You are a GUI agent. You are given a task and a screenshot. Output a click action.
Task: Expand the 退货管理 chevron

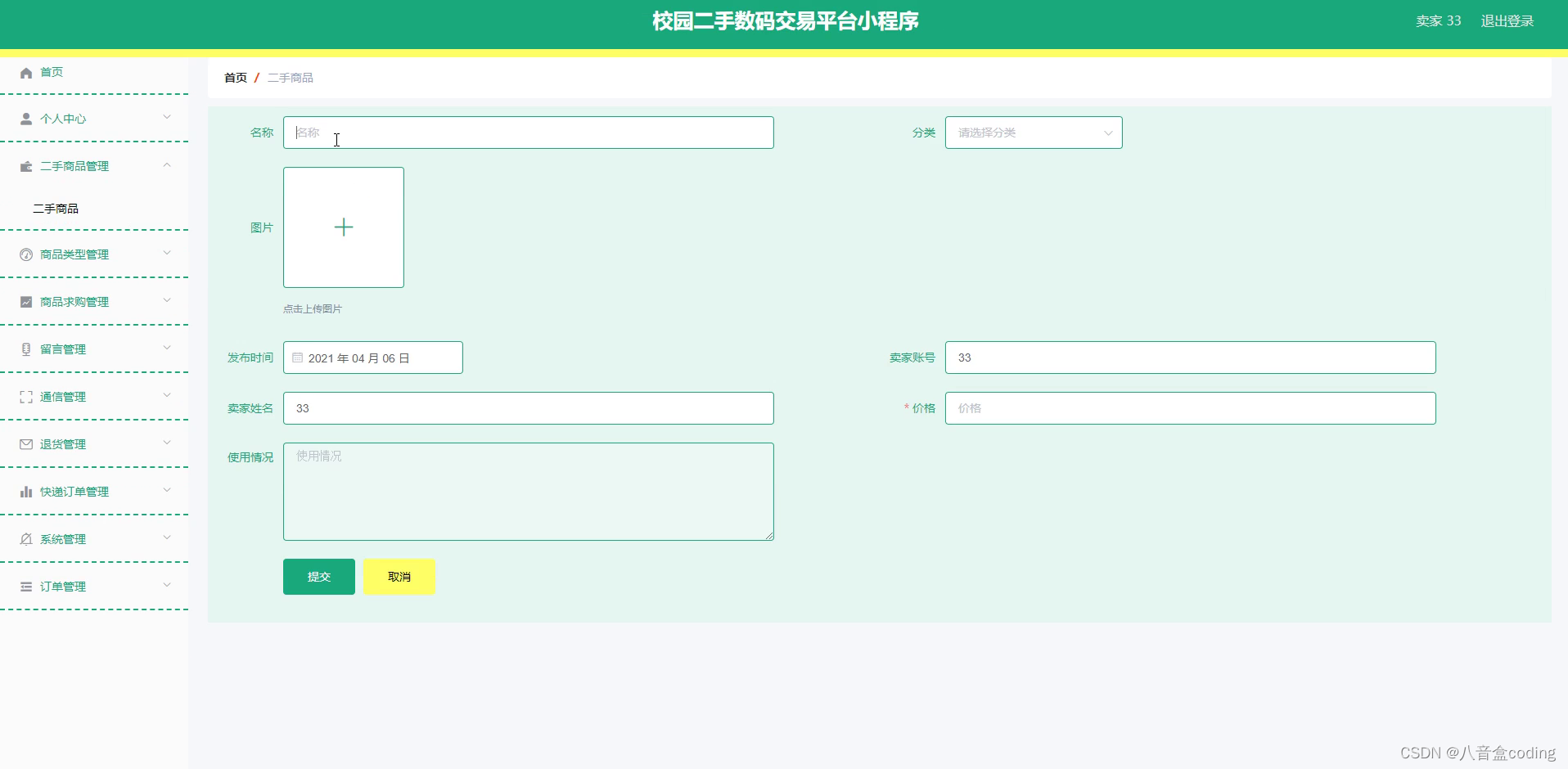[167, 443]
